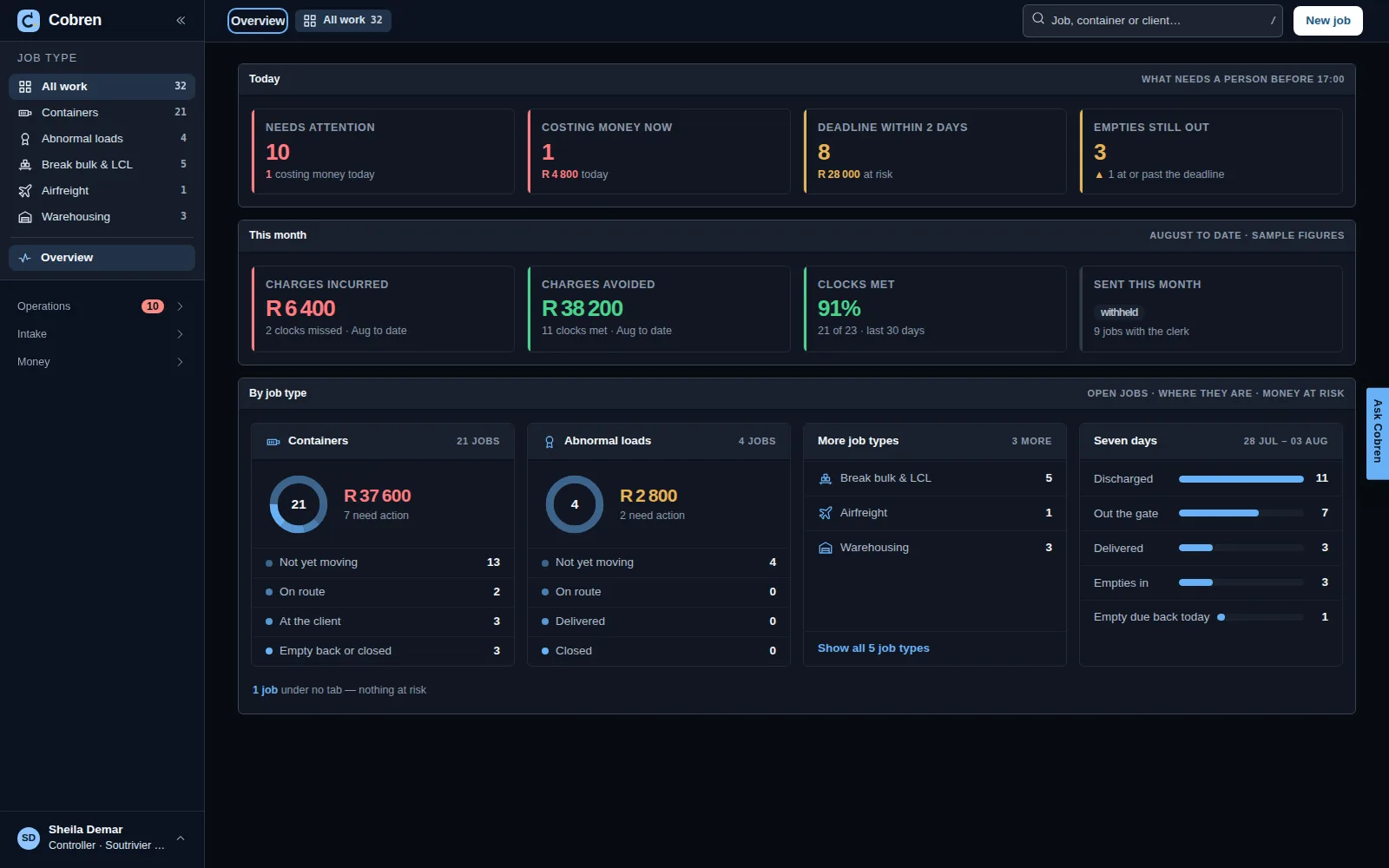
Task: Select Warehousing in Job Type list
Action: pos(102,217)
